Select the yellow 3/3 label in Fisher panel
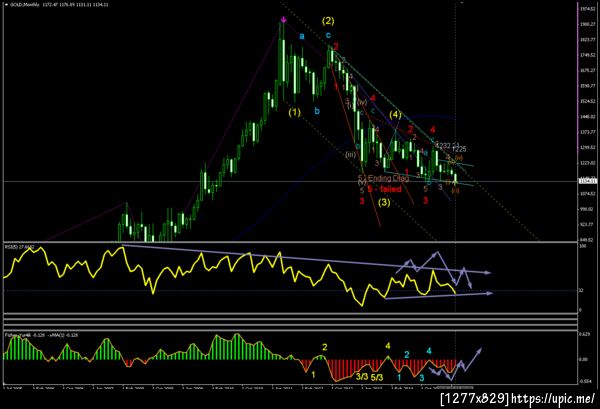The width and height of the screenshot is (600, 409). tap(362, 377)
